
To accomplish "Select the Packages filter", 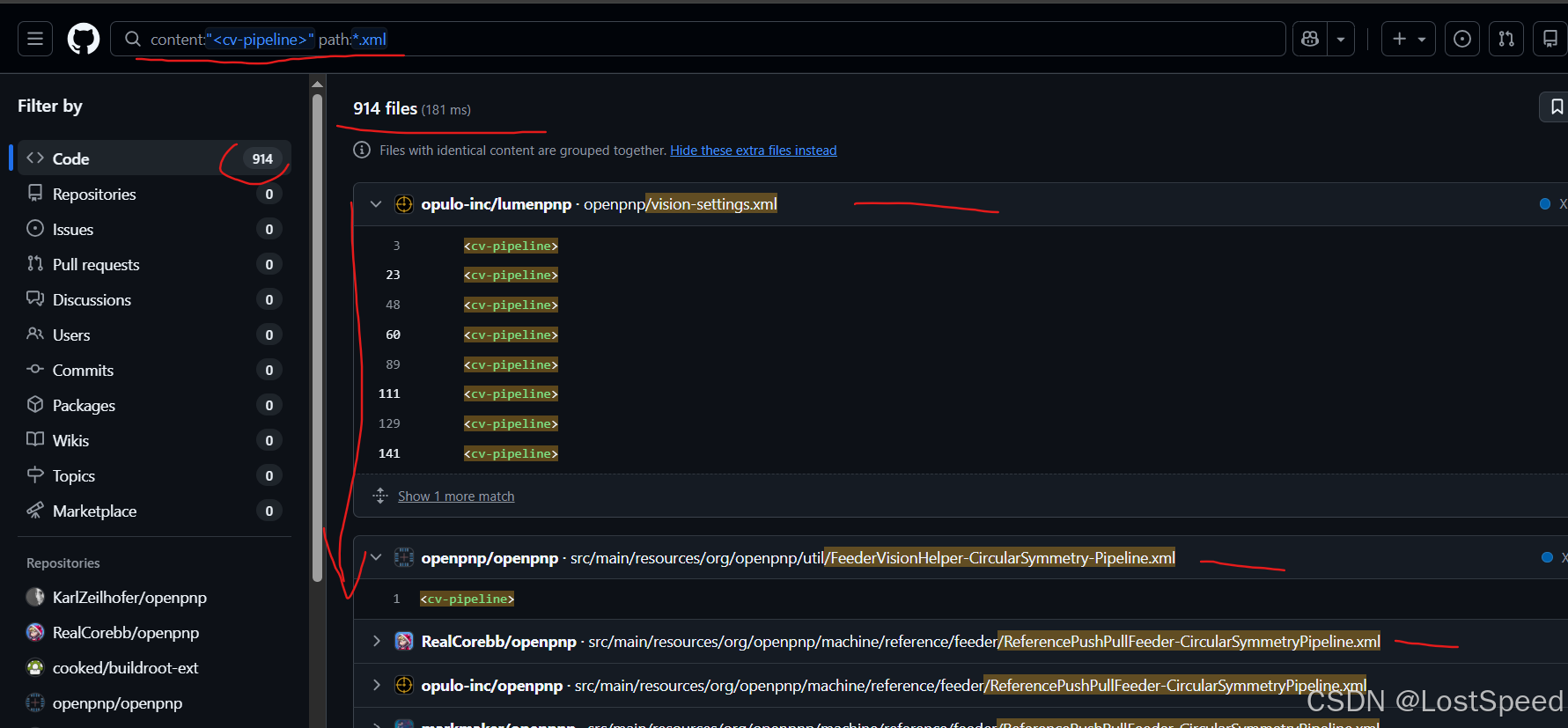I will (154, 405).
